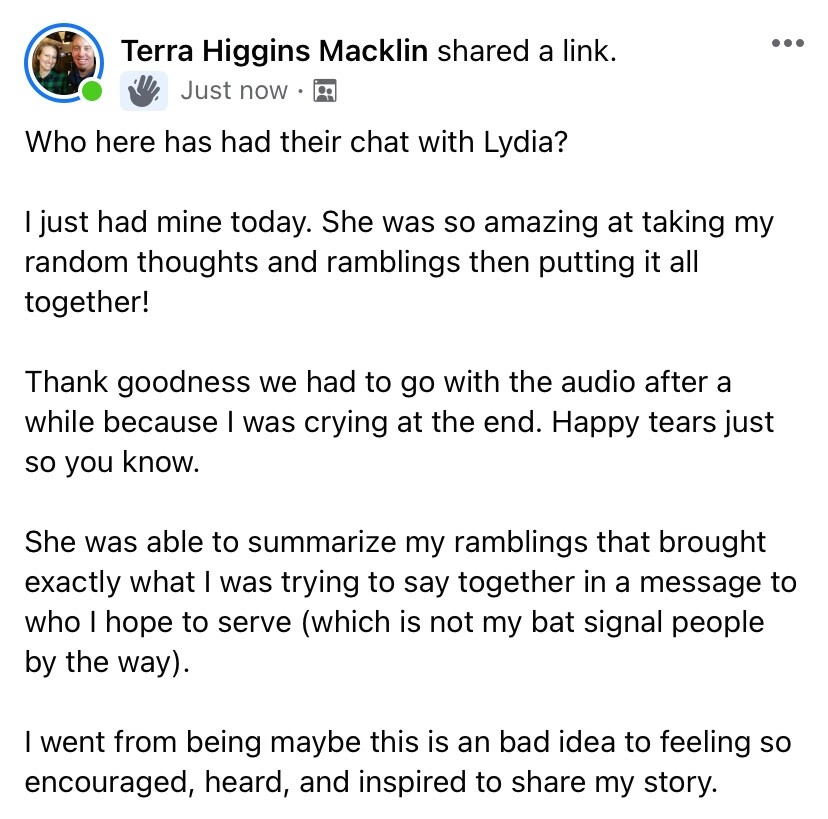
Task: Click the 'I went from being maybe' paragraph
Action: pos(408,762)
